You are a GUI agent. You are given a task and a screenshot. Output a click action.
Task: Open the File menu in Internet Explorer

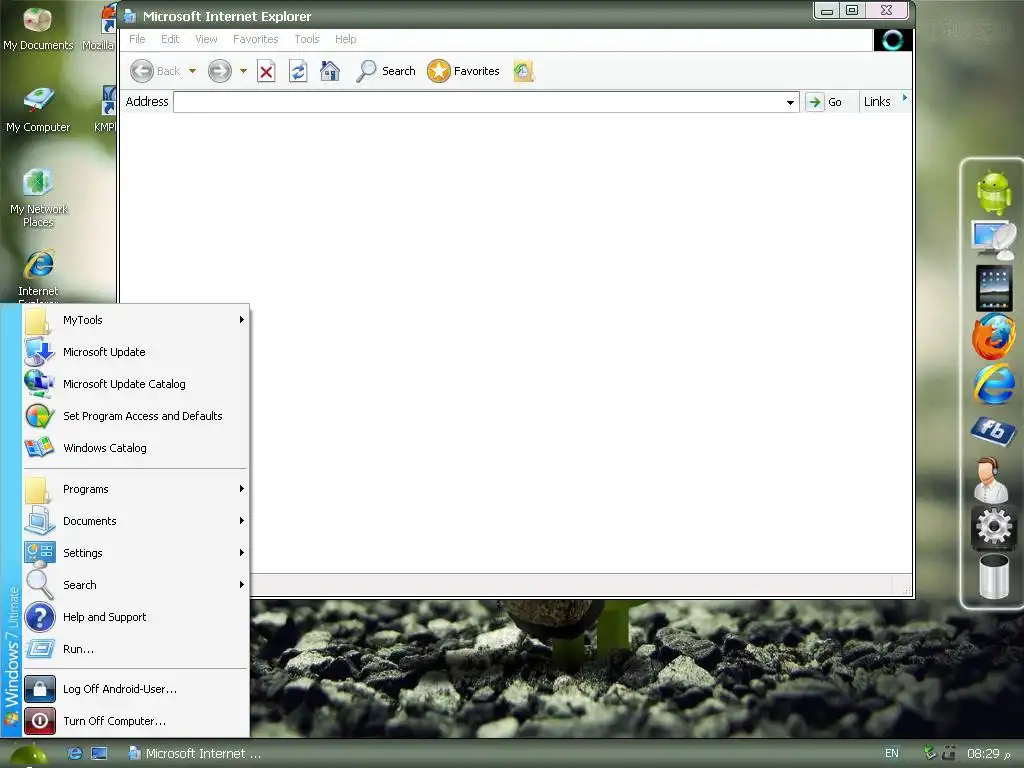pos(137,39)
